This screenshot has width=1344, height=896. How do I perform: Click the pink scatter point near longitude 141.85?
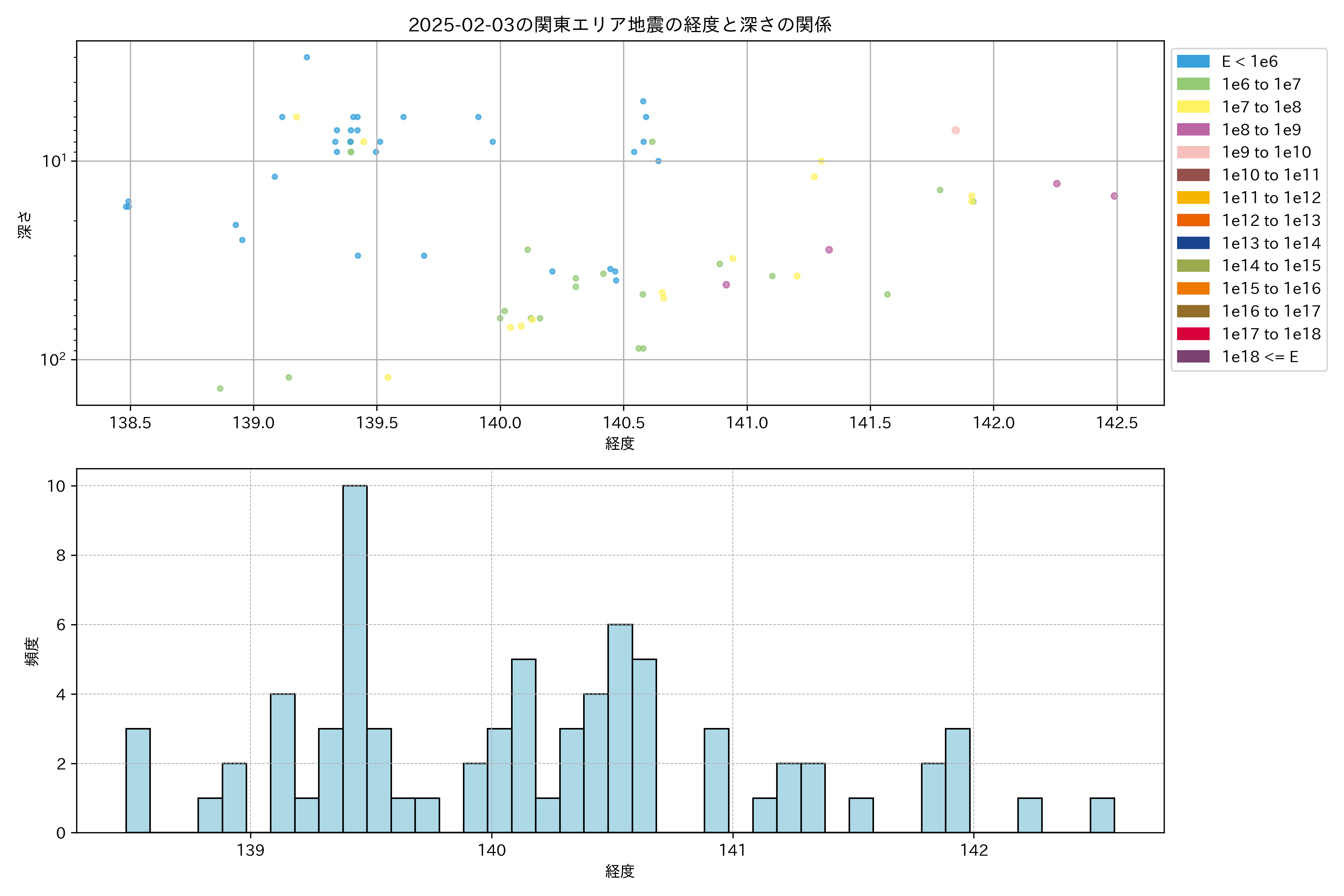point(955,130)
